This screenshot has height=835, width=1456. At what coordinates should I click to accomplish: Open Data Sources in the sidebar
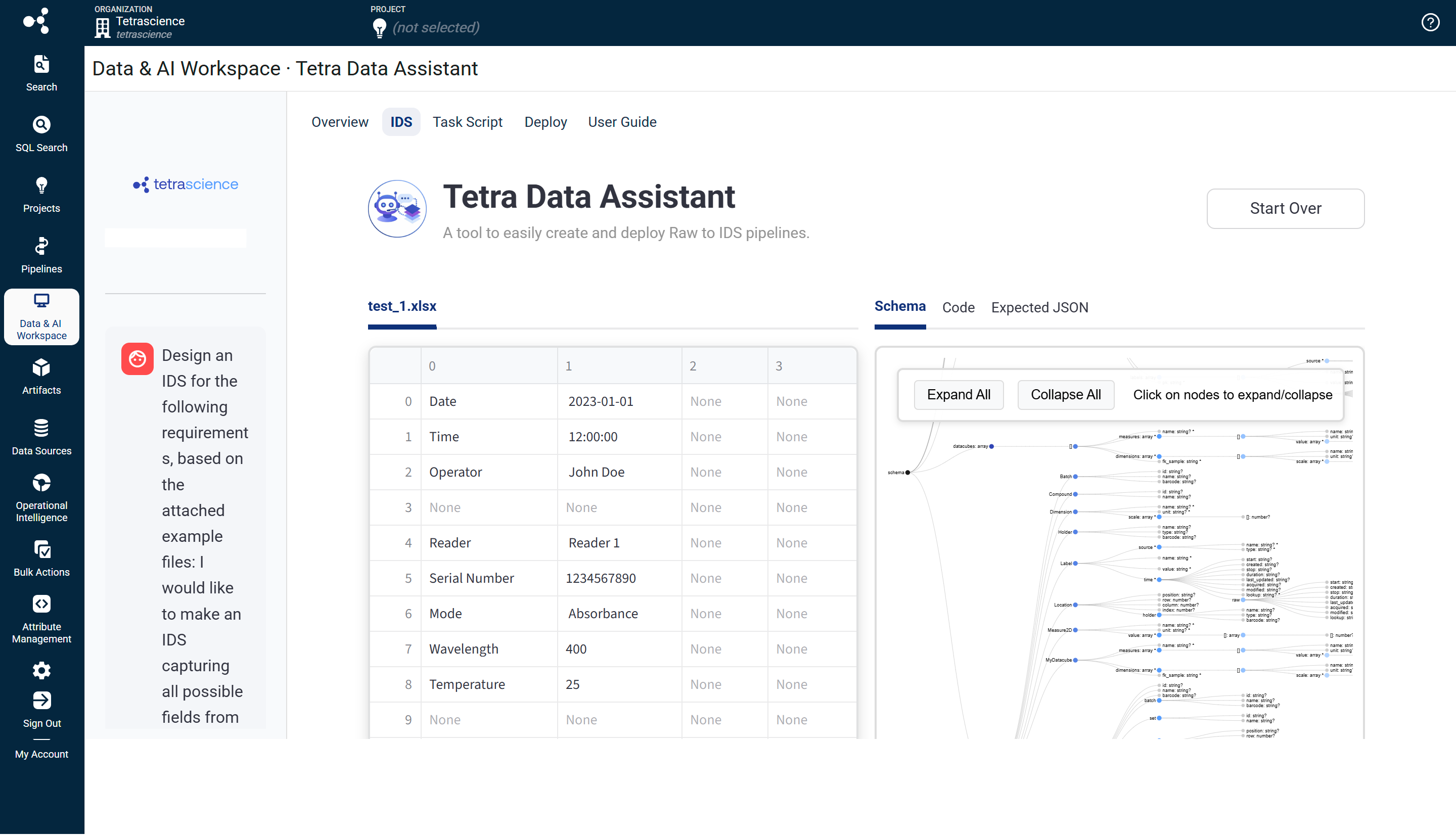coord(41,436)
